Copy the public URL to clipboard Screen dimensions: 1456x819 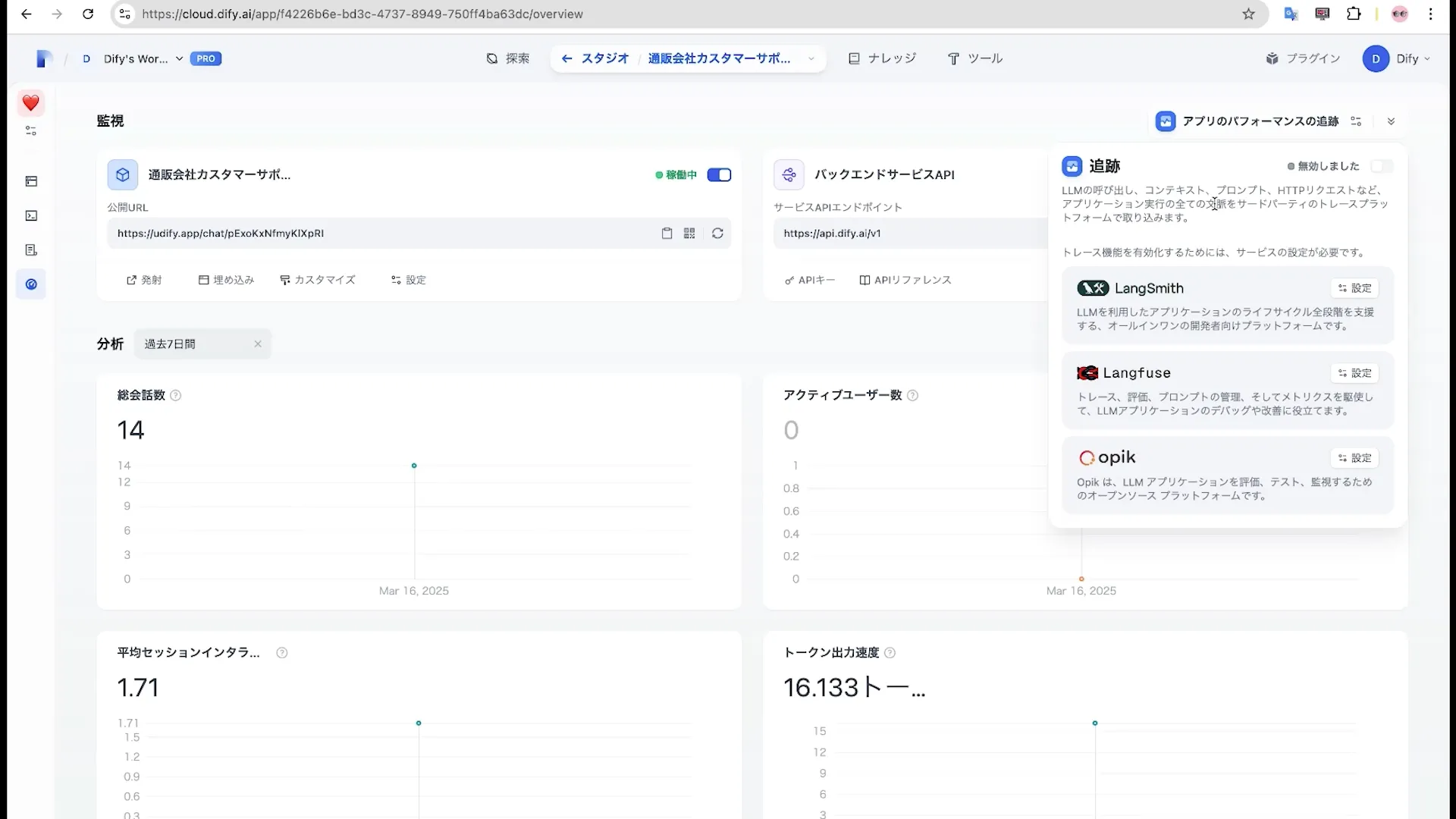coord(667,234)
